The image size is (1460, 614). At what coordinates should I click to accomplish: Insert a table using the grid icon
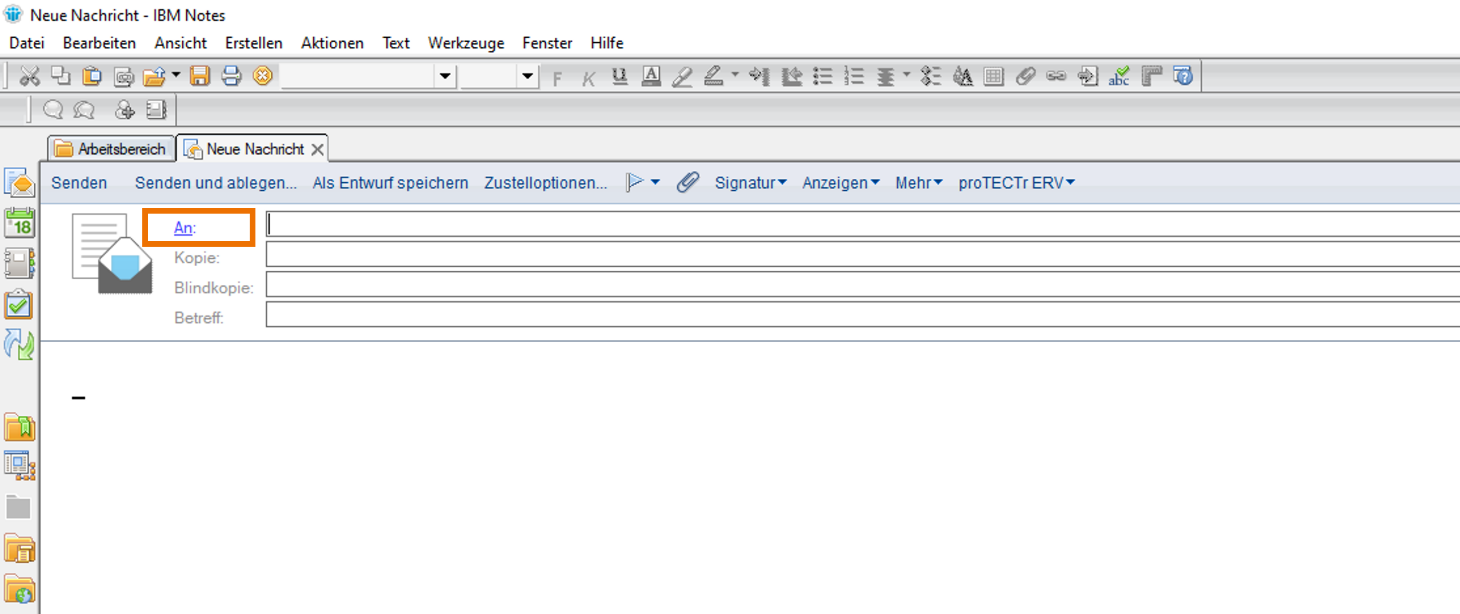(993, 76)
